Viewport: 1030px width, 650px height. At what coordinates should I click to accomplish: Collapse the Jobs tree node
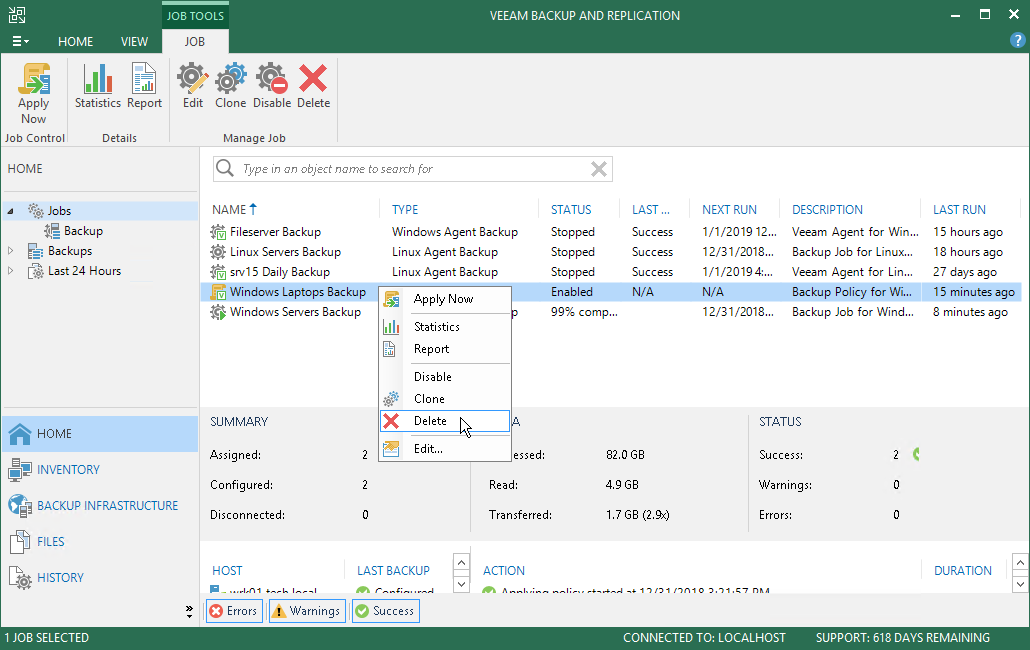pos(10,211)
